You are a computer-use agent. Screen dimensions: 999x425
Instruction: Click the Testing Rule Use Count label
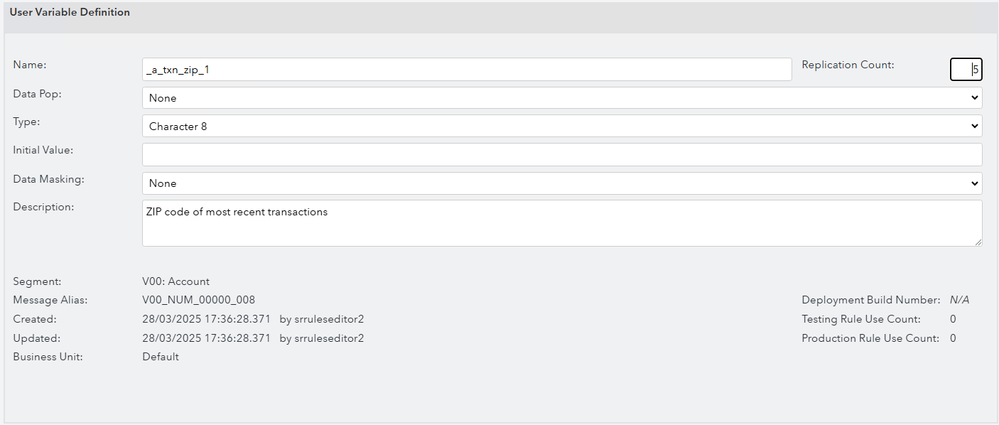coord(861,319)
